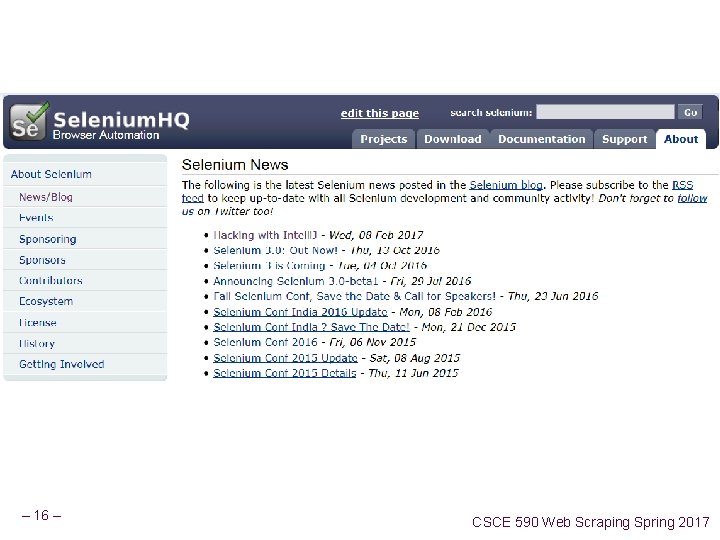Click the Selenium Se logo icon
This screenshot has width=720, height=540.
(29, 121)
